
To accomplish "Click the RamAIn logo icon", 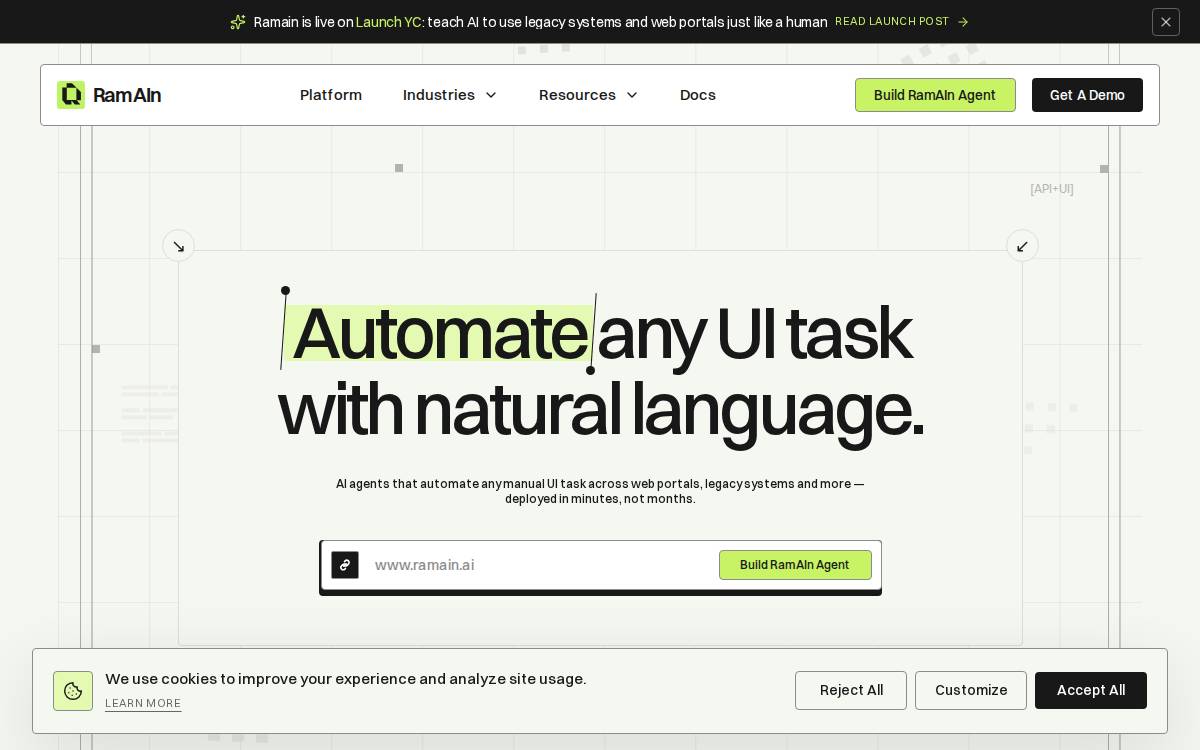I will click(71, 95).
